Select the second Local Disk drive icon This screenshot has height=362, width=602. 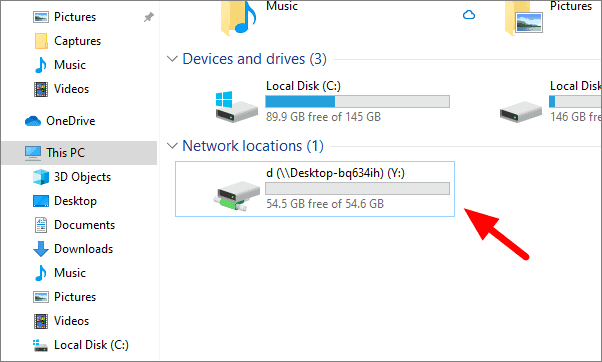pyautogui.click(x=521, y=111)
